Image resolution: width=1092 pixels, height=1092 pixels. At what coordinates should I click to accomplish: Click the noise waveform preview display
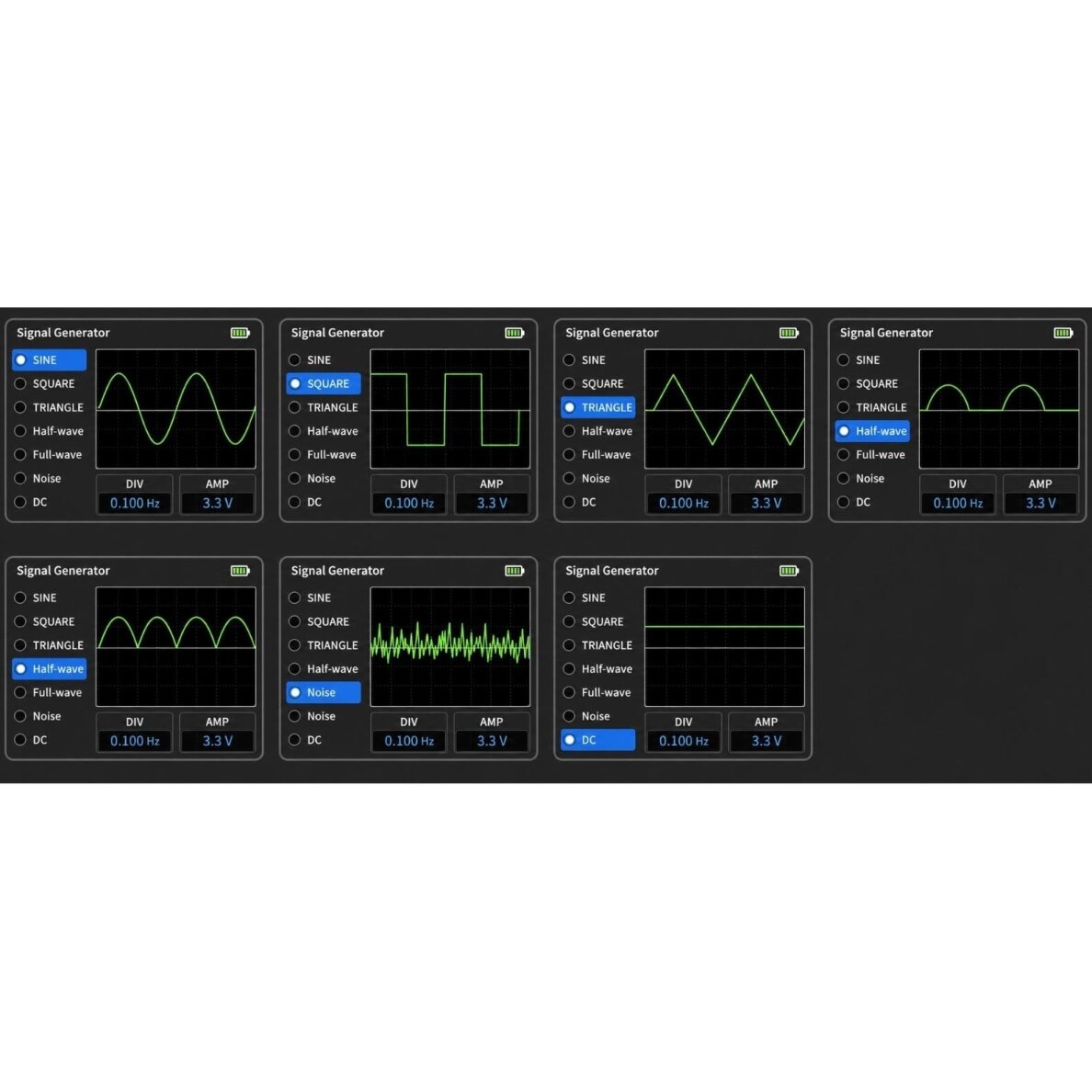[x=449, y=647]
